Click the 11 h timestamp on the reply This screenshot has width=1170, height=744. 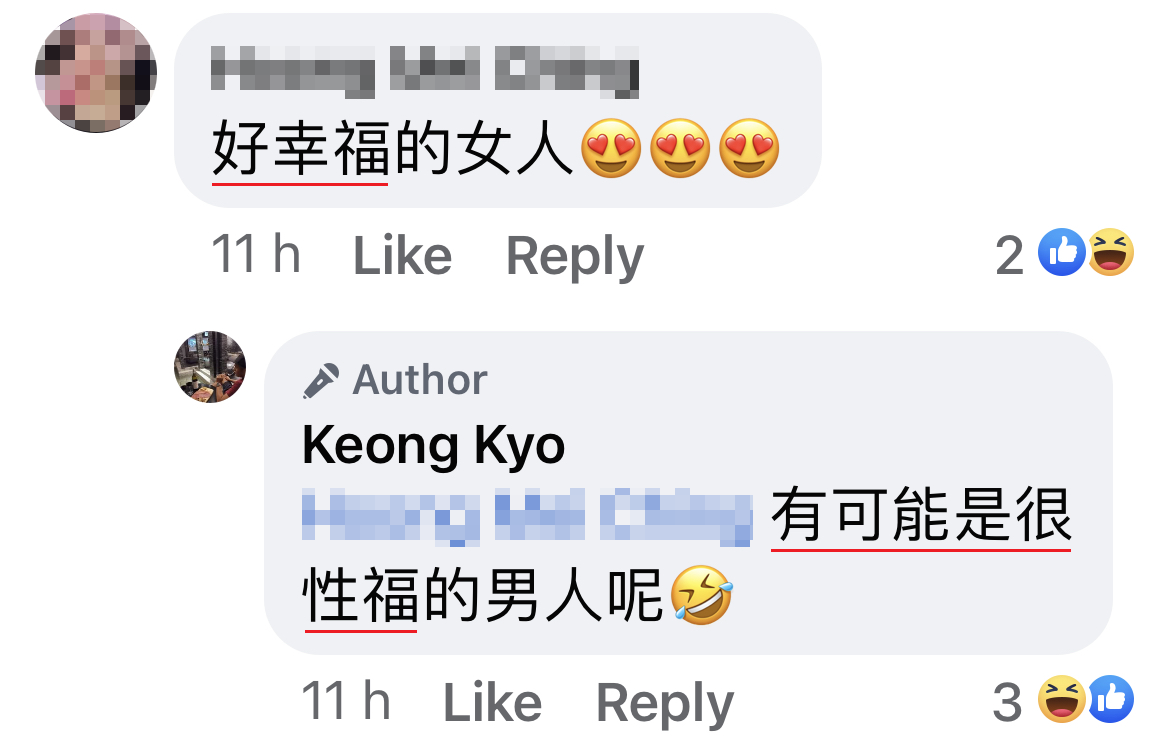point(346,701)
